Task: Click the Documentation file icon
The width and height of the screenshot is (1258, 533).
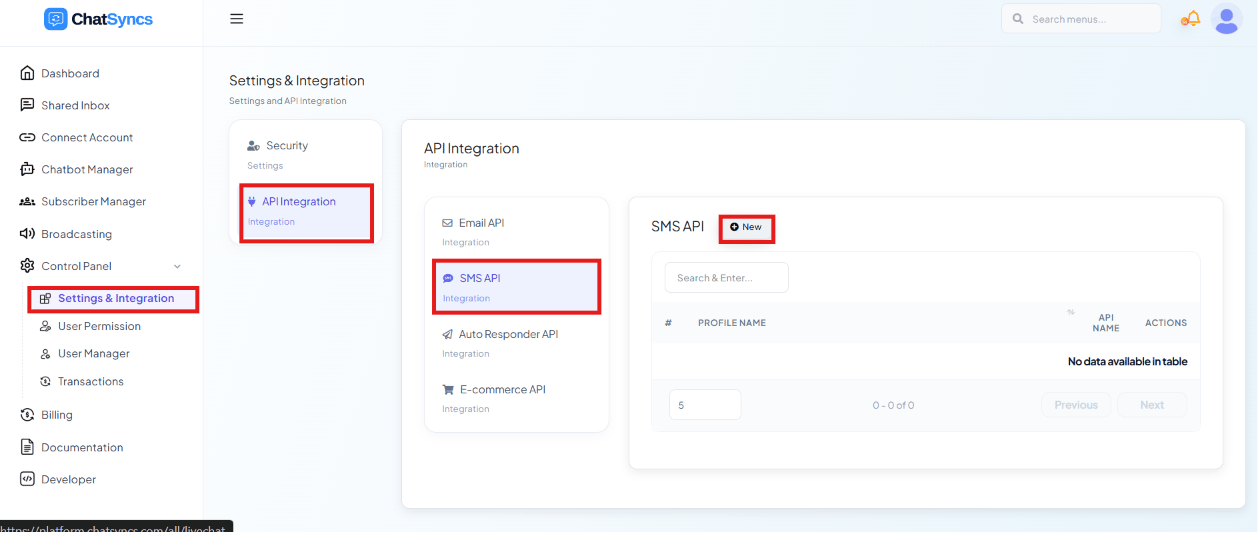Action: [x=27, y=447]
